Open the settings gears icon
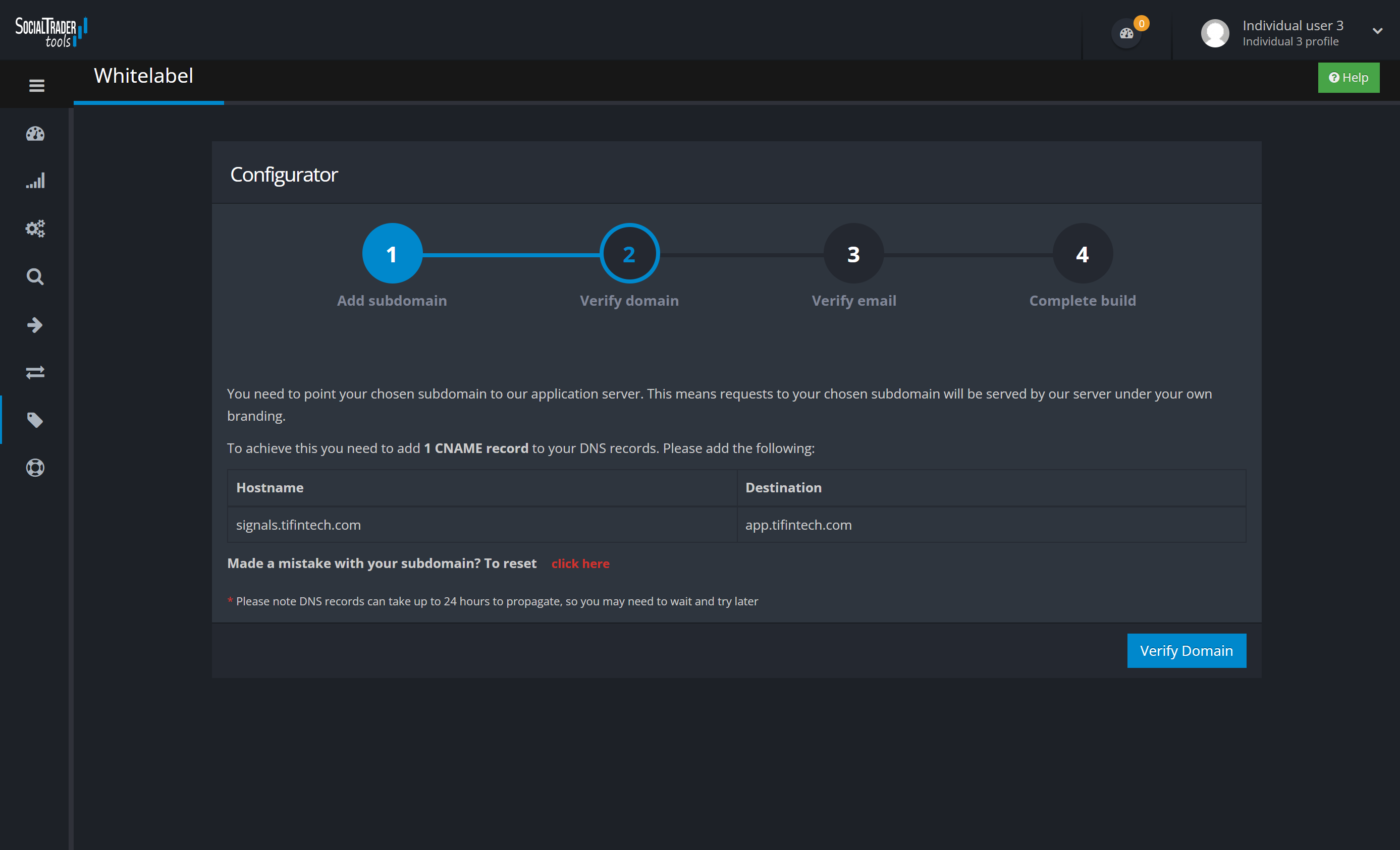The image size is (1400, 850). click(x=35, y=229)
